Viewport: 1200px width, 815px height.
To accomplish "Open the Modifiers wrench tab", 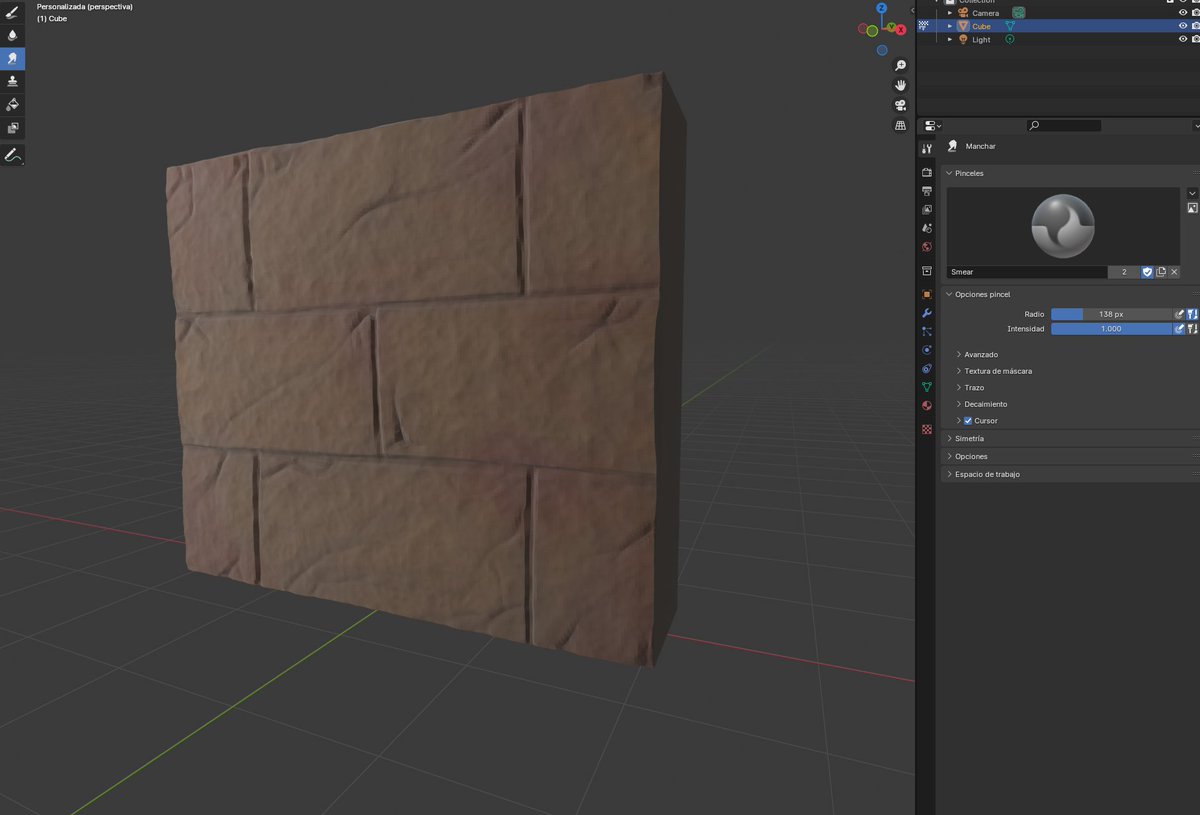I will click(x=927, y=313).
